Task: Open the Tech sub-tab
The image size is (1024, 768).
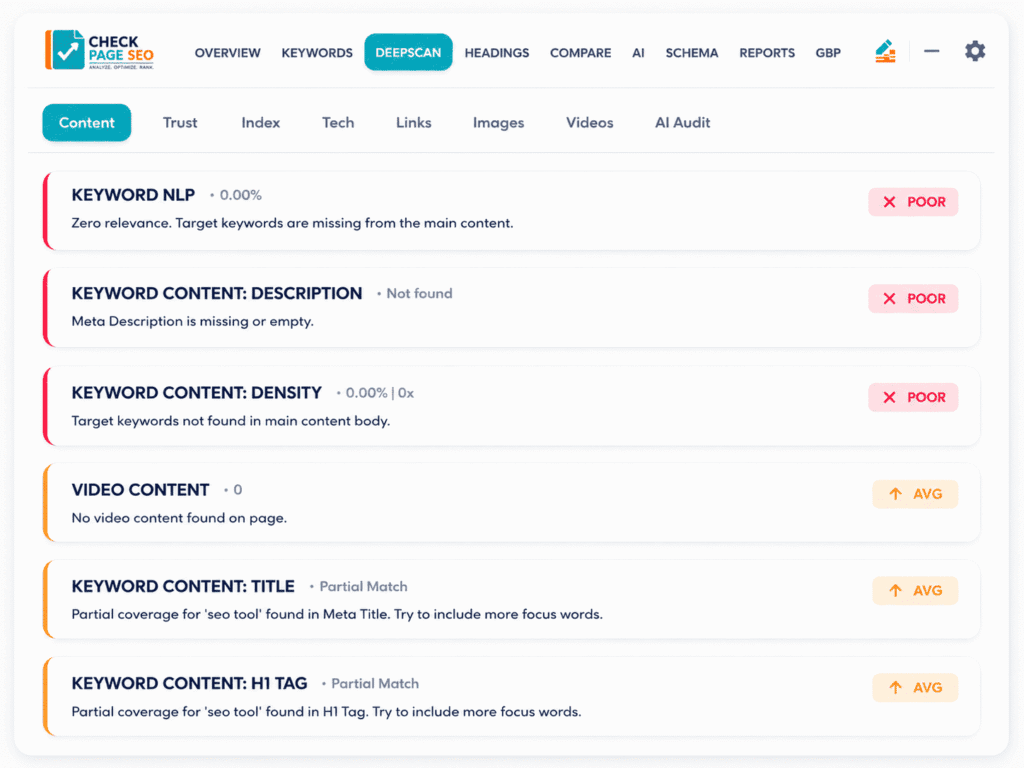Action: coord(338,123)
